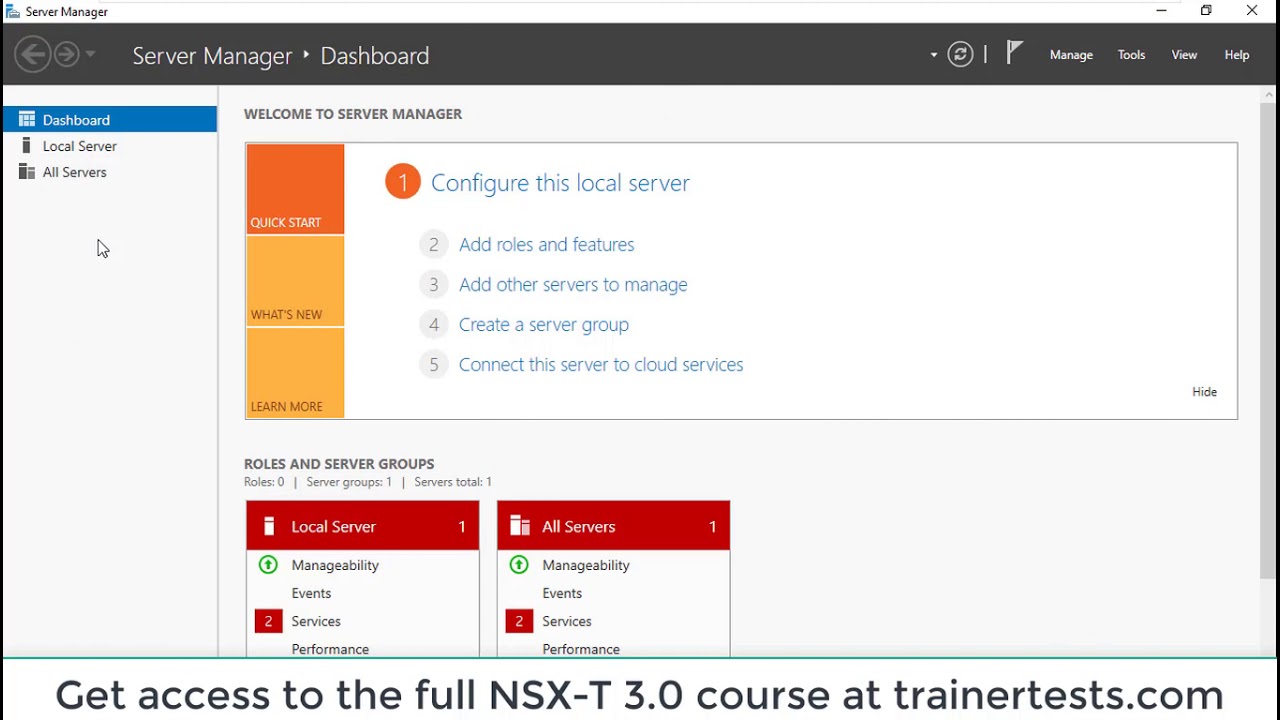
Task: Select All Servers in the sidebar
Action: click(110, 172)
